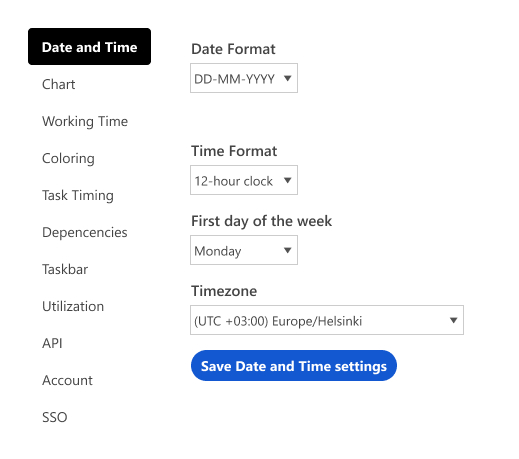This screenshot has width=519, height=459.
Task: Open the Taskbar settings section
Action: [x=65, y=269]
